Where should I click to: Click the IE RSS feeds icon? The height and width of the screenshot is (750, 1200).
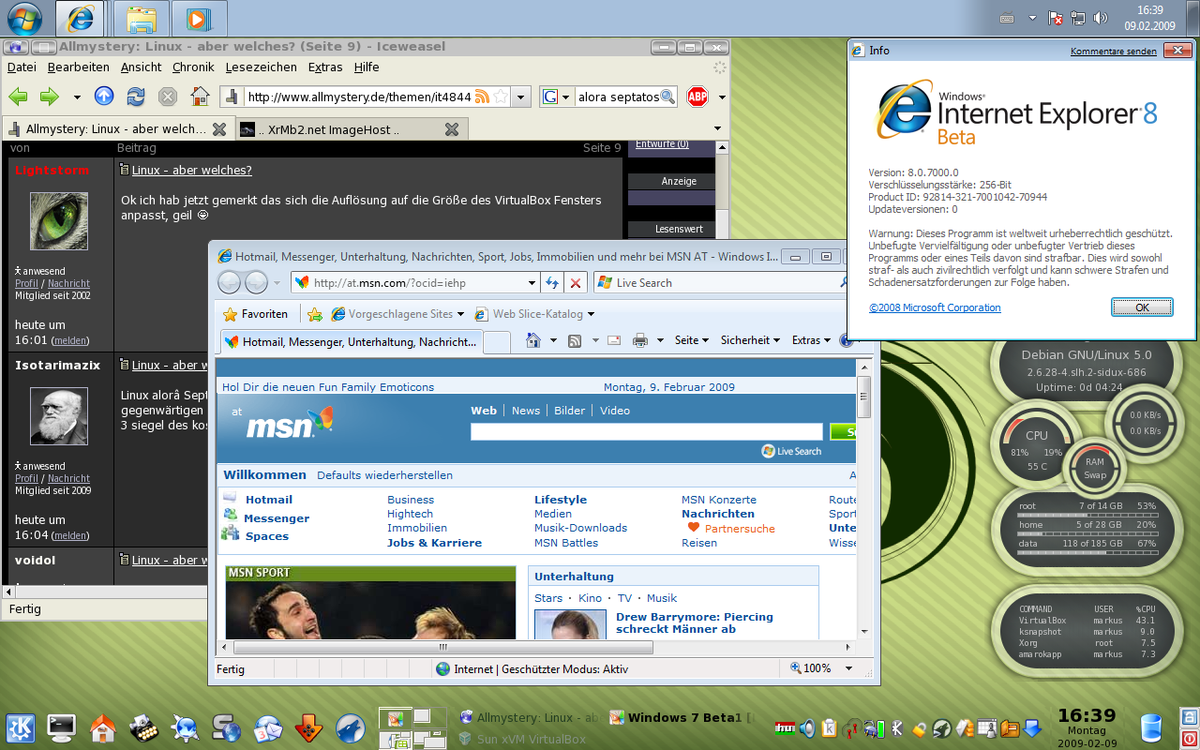[x=575, y=340]
